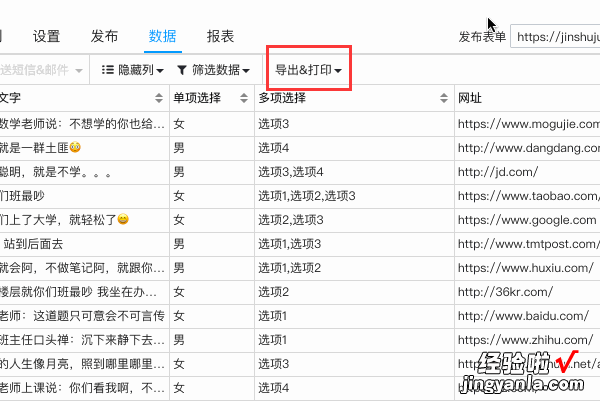Expand the 隐藏列 dropdown
The width and height of the screenshot is (600, 401).
pyautogui.click(x=133, y=70)
